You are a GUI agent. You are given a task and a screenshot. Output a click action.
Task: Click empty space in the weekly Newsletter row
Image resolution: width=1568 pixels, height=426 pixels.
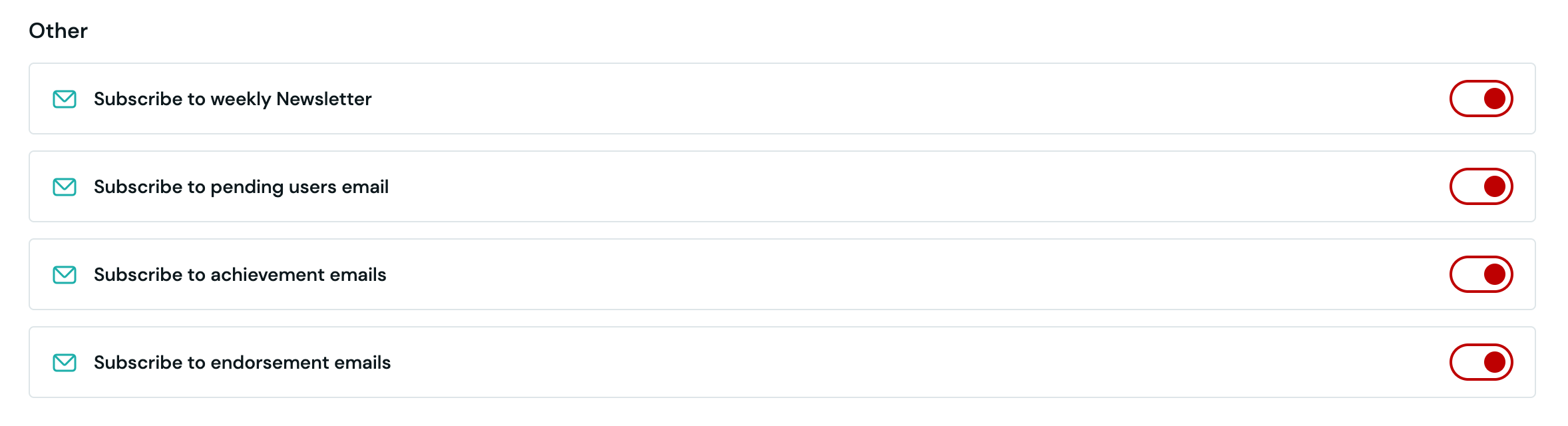click(865, 99)
